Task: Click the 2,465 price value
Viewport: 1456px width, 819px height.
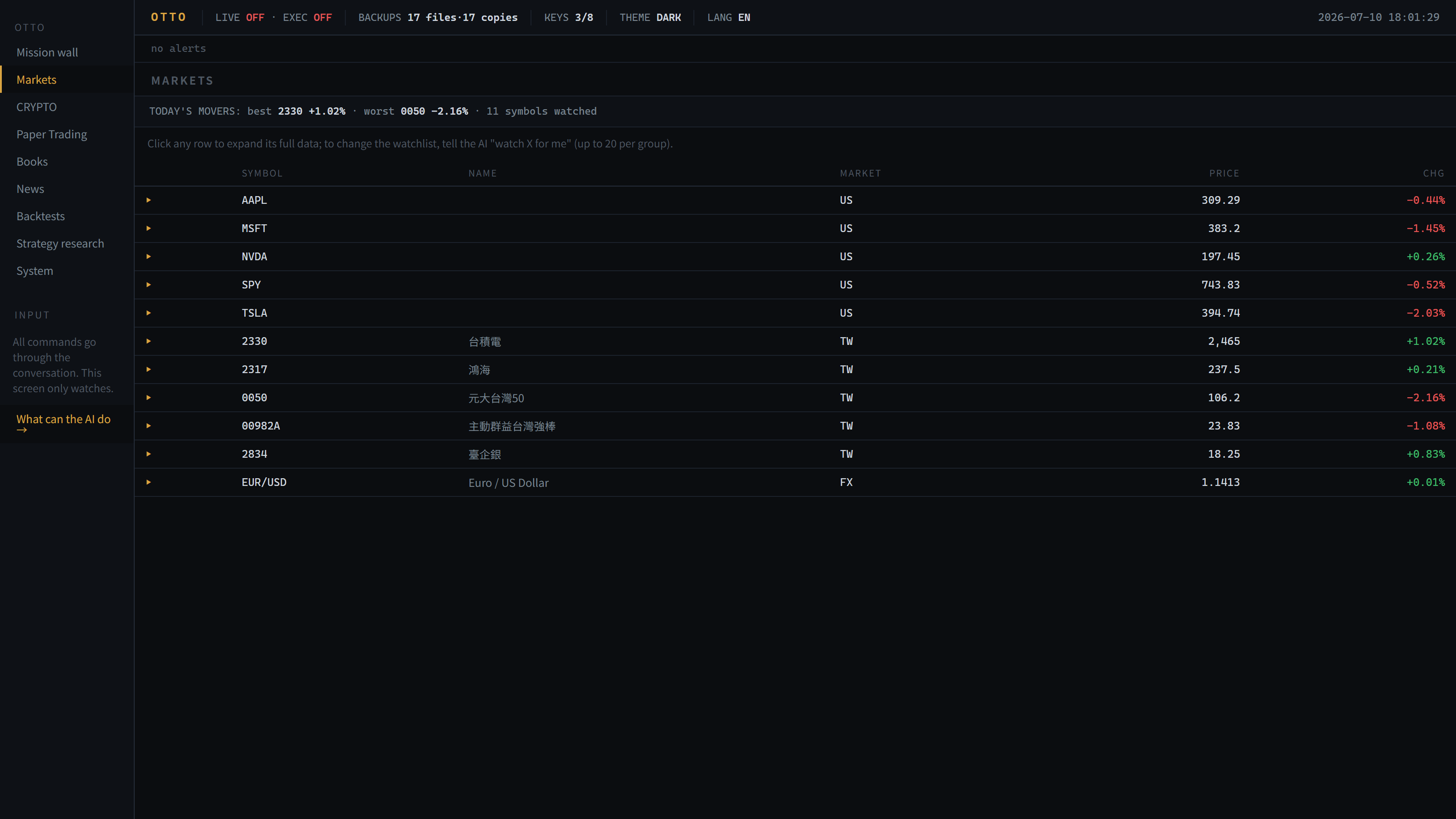Action: click(1224, 341)
